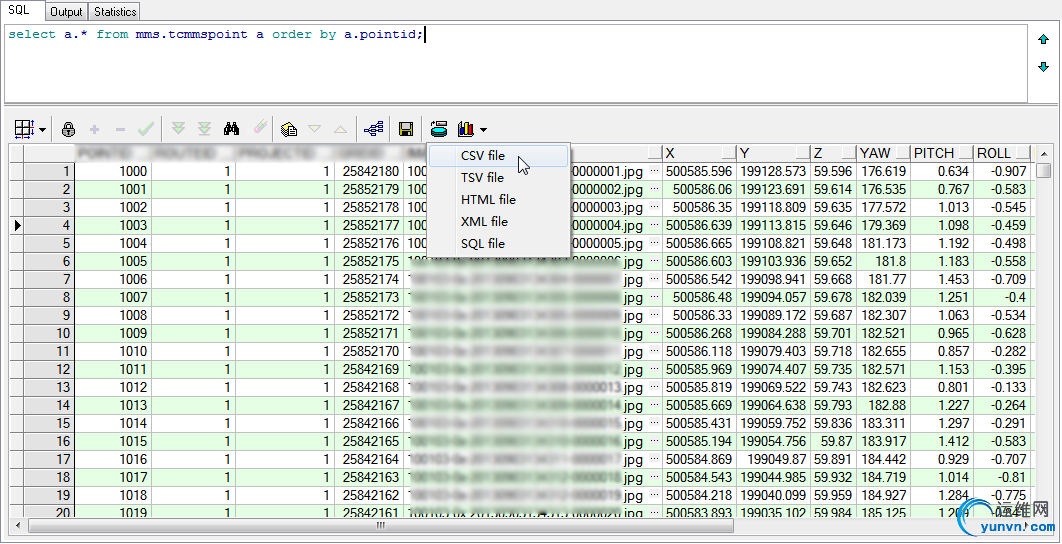Click the lock/edit data padlock icon
Viewport: 1062px width, 544px height.
[68, 129]
